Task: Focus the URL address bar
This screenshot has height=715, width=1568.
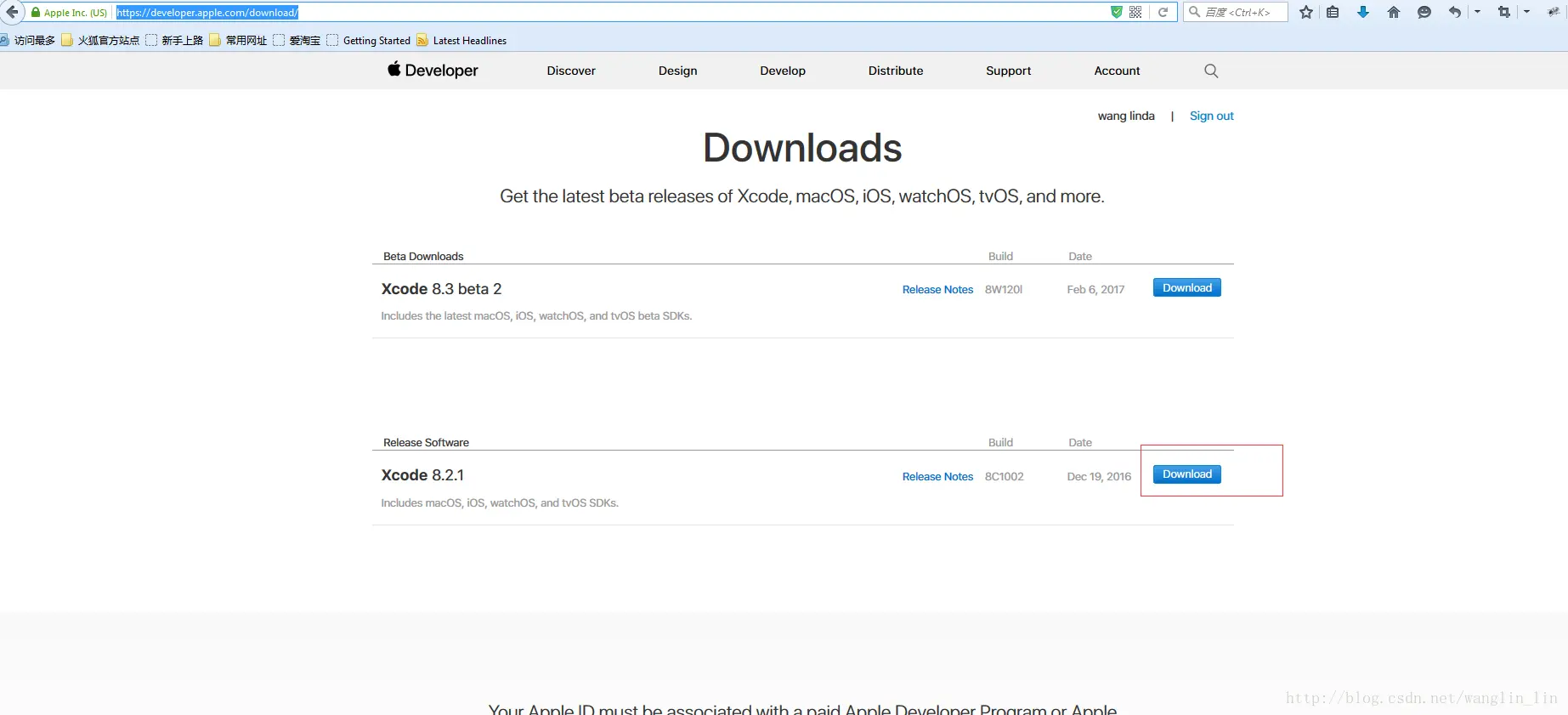Action: (610, 12)
